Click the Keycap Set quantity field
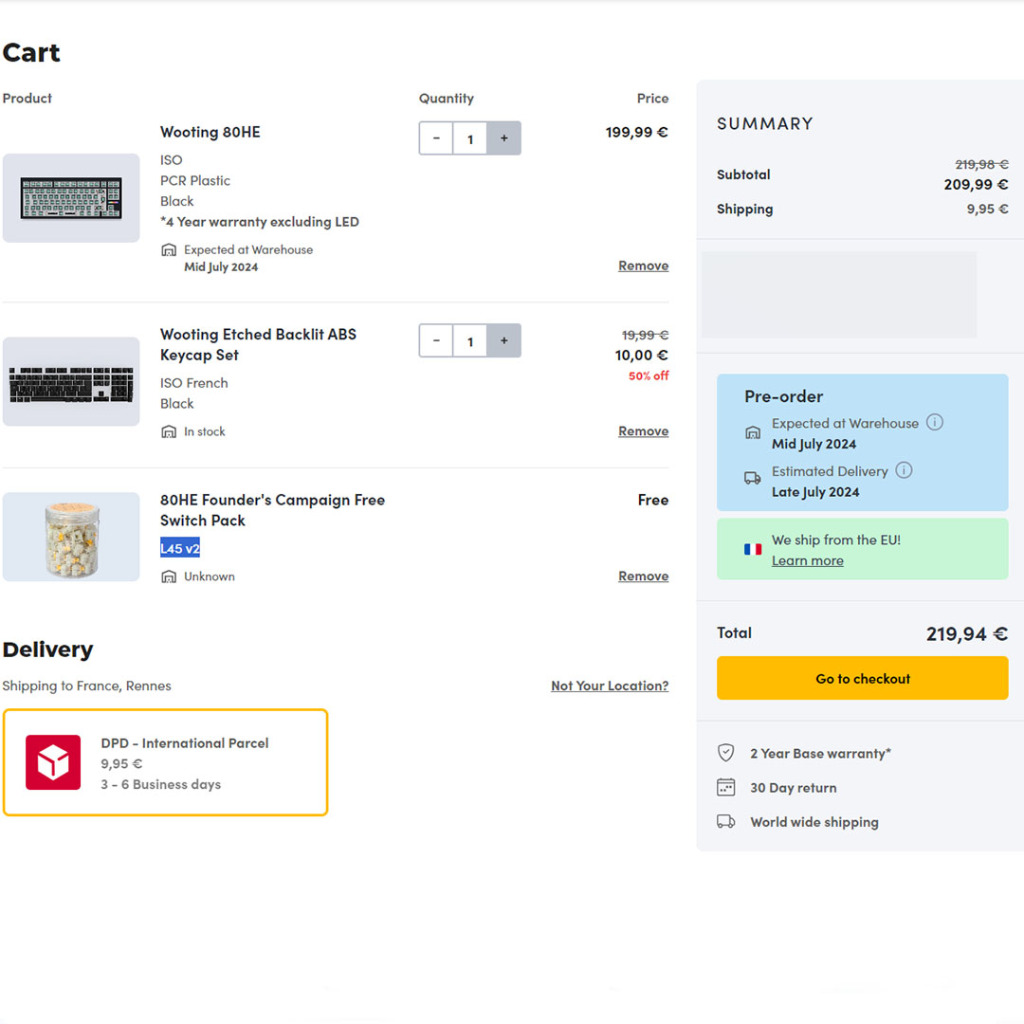This screenshot has height=1024, width=1024. click(x=470, y=341)
